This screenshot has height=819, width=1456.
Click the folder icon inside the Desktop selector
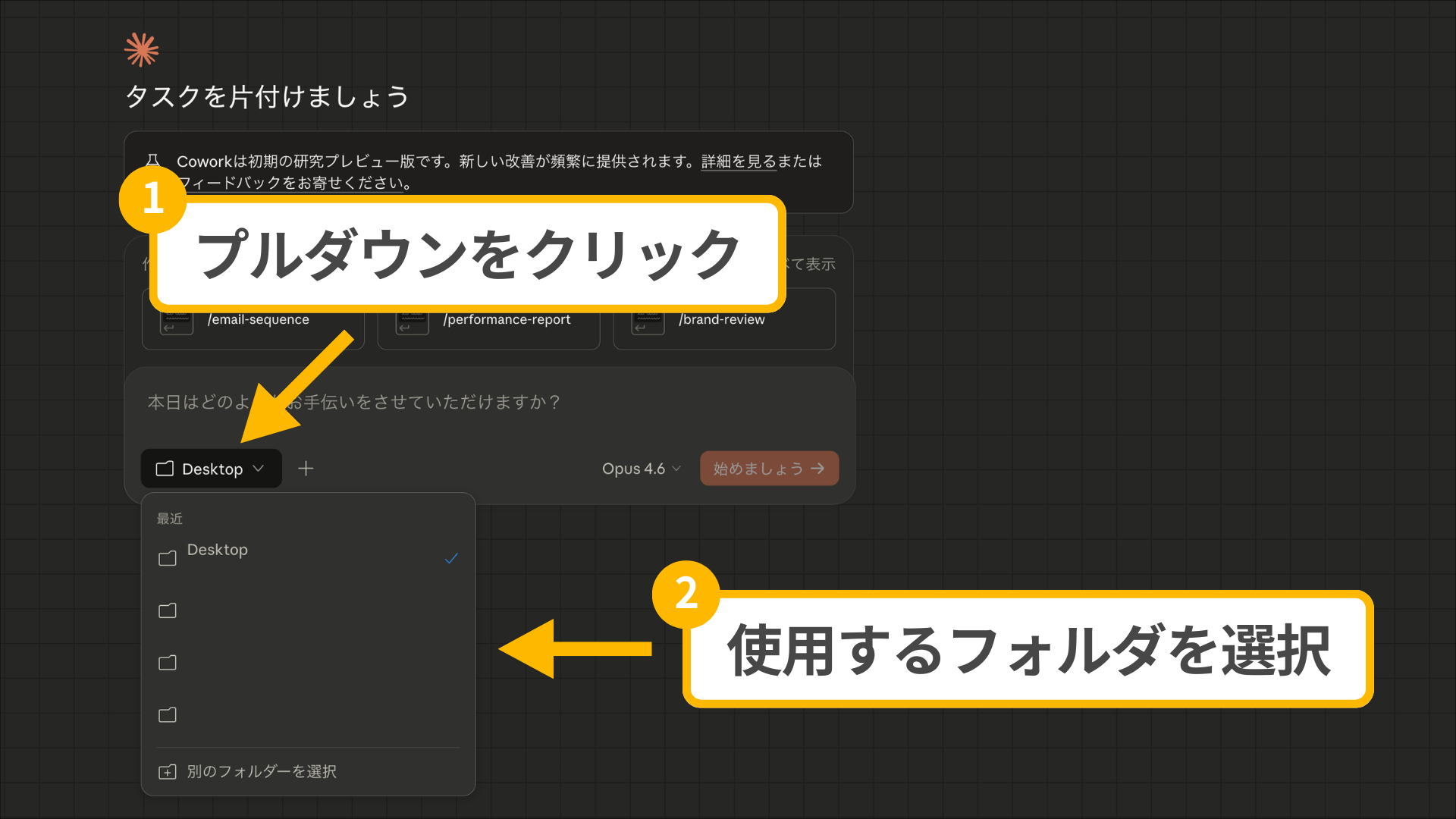click(x=165, y=468)
